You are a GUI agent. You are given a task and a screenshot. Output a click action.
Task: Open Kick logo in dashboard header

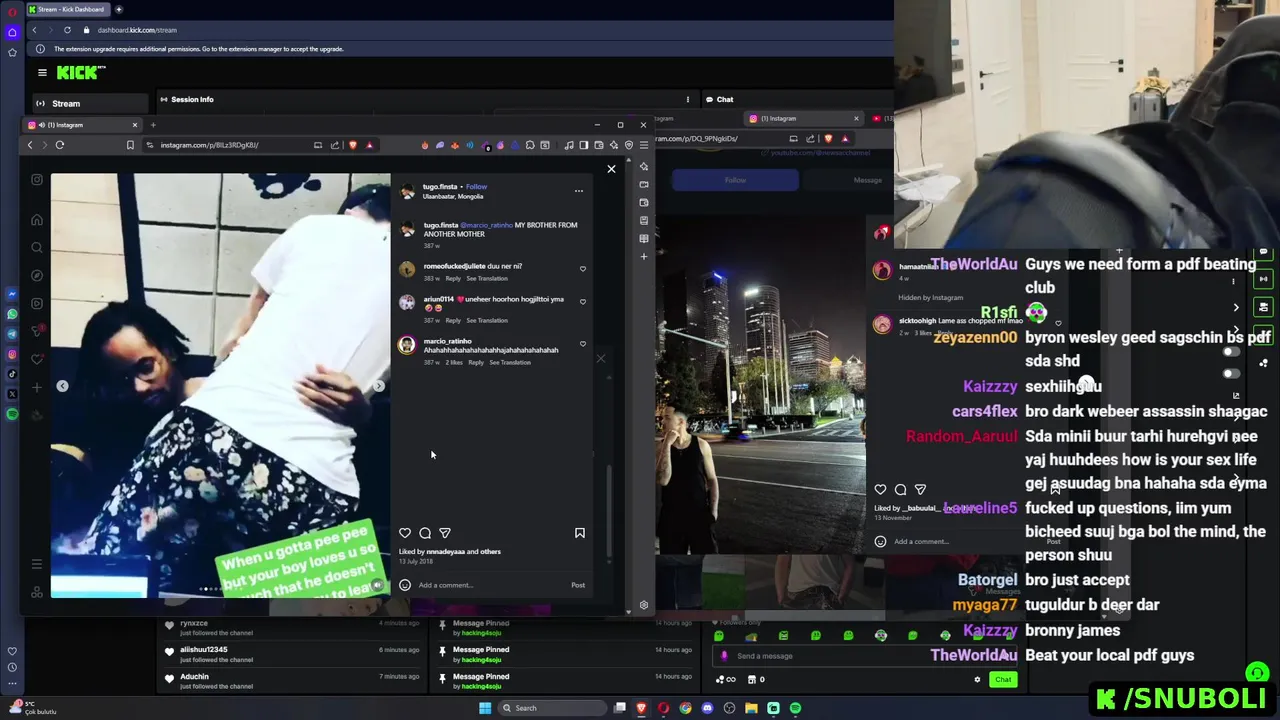click(x=80, y=72)
